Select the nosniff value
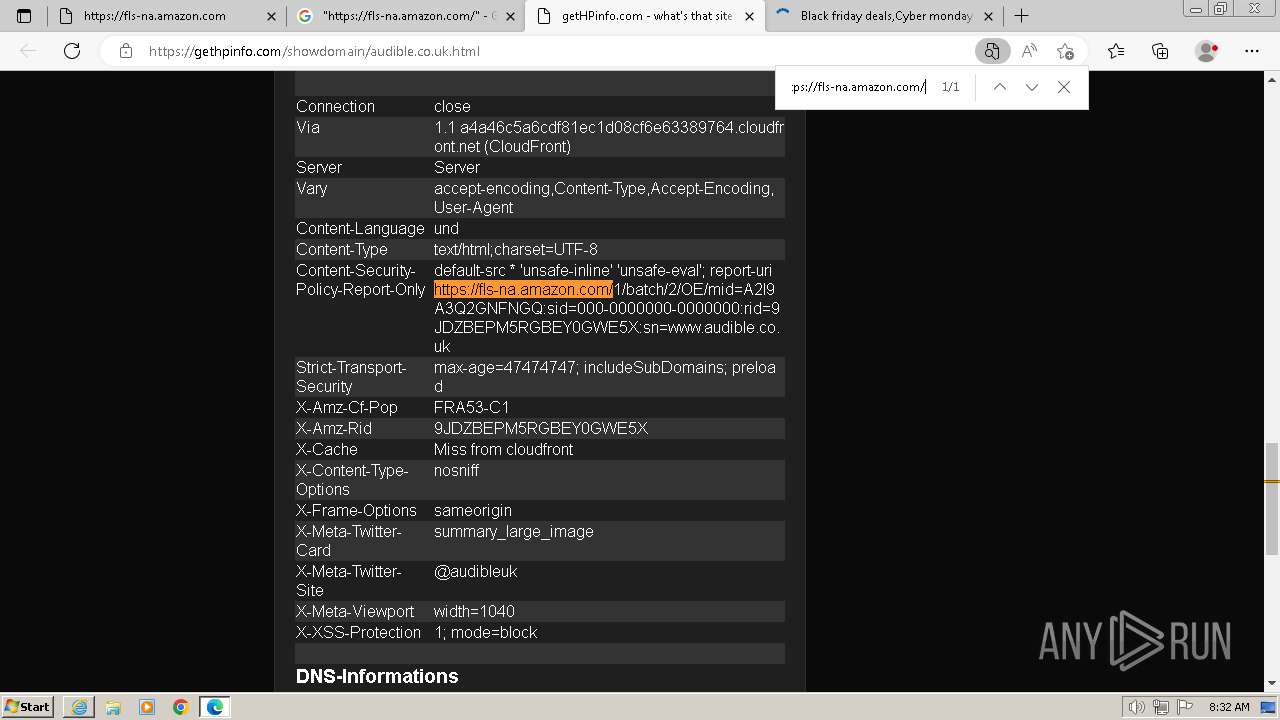The image size is (1280, 720). pyautogui.click(x=456, y=470)
